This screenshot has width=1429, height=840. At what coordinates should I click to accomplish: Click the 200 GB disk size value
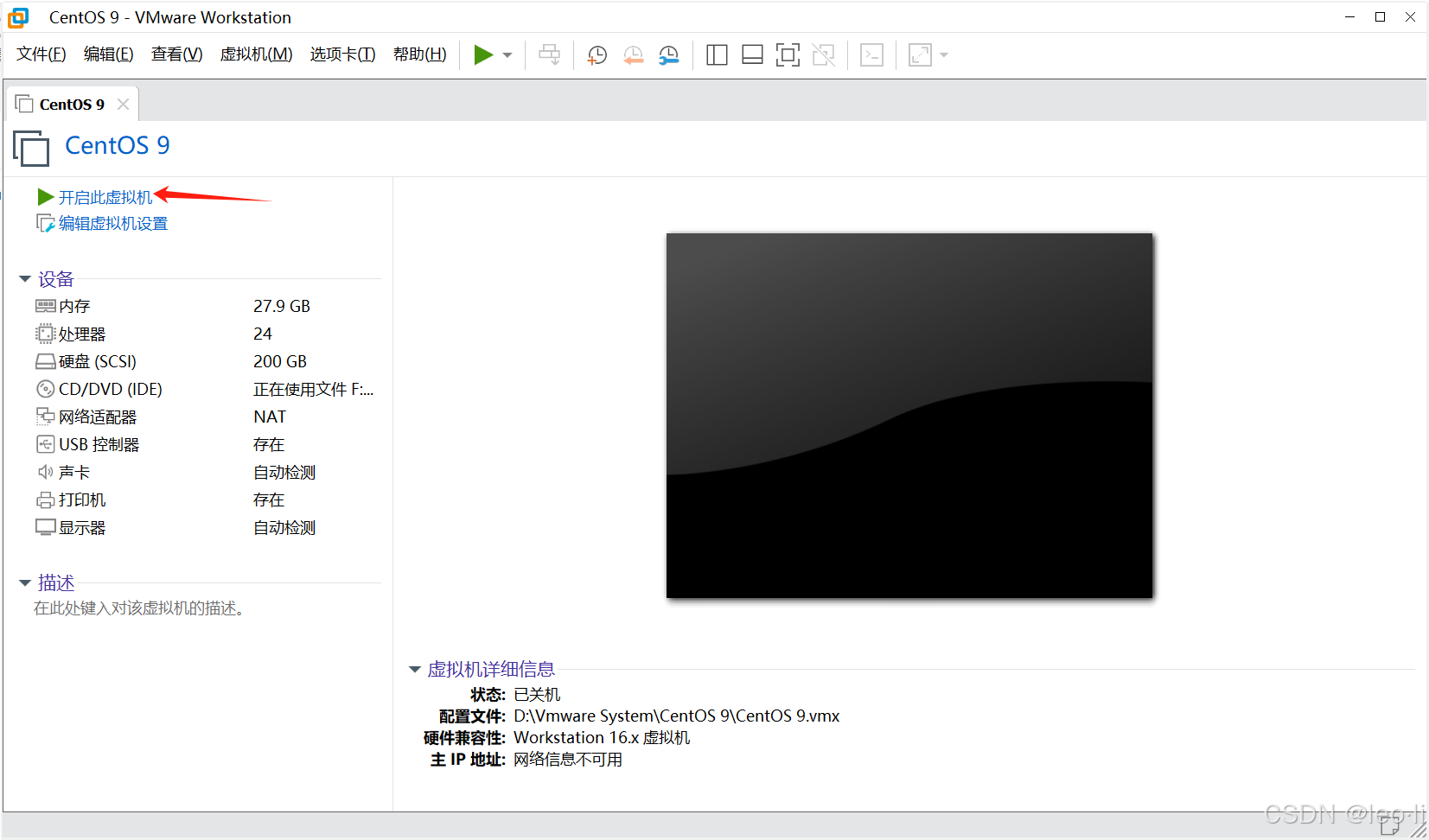point(280,361)
